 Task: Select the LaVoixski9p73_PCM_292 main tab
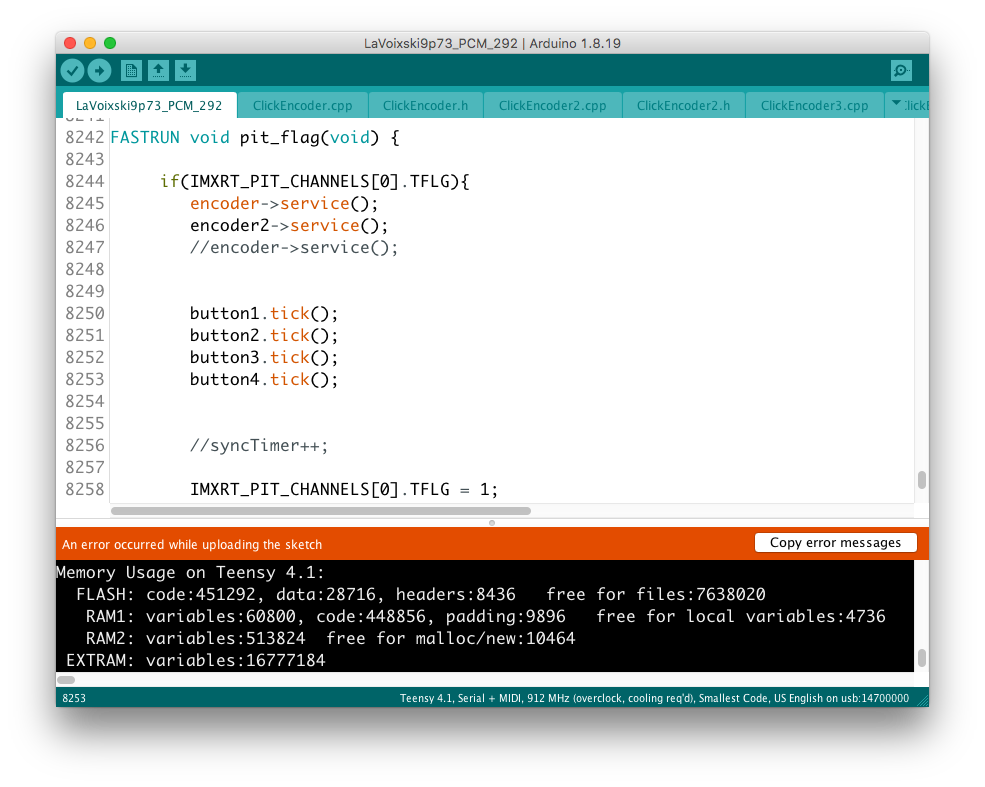[x=149, y=105]
